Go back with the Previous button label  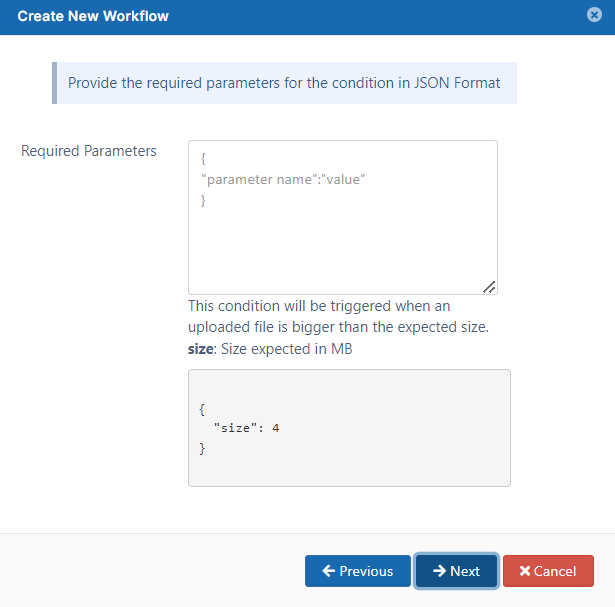pos(366,571)
